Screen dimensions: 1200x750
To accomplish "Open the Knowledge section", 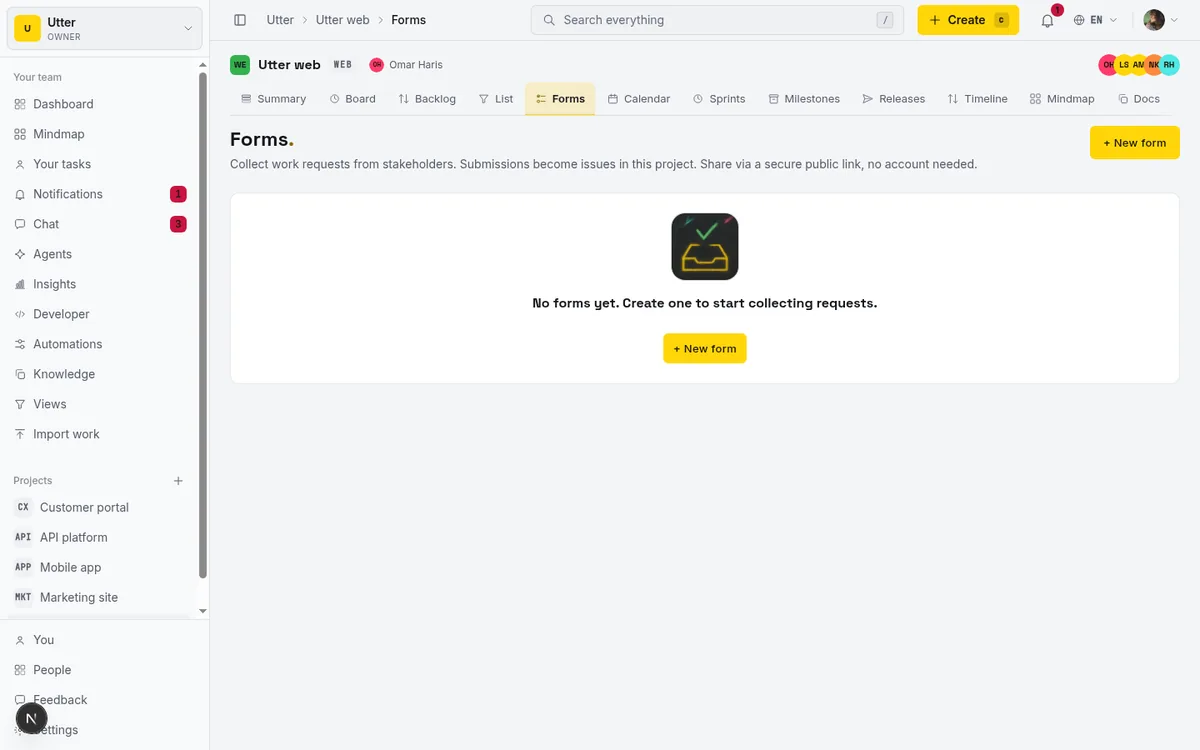I will point(102,374).
